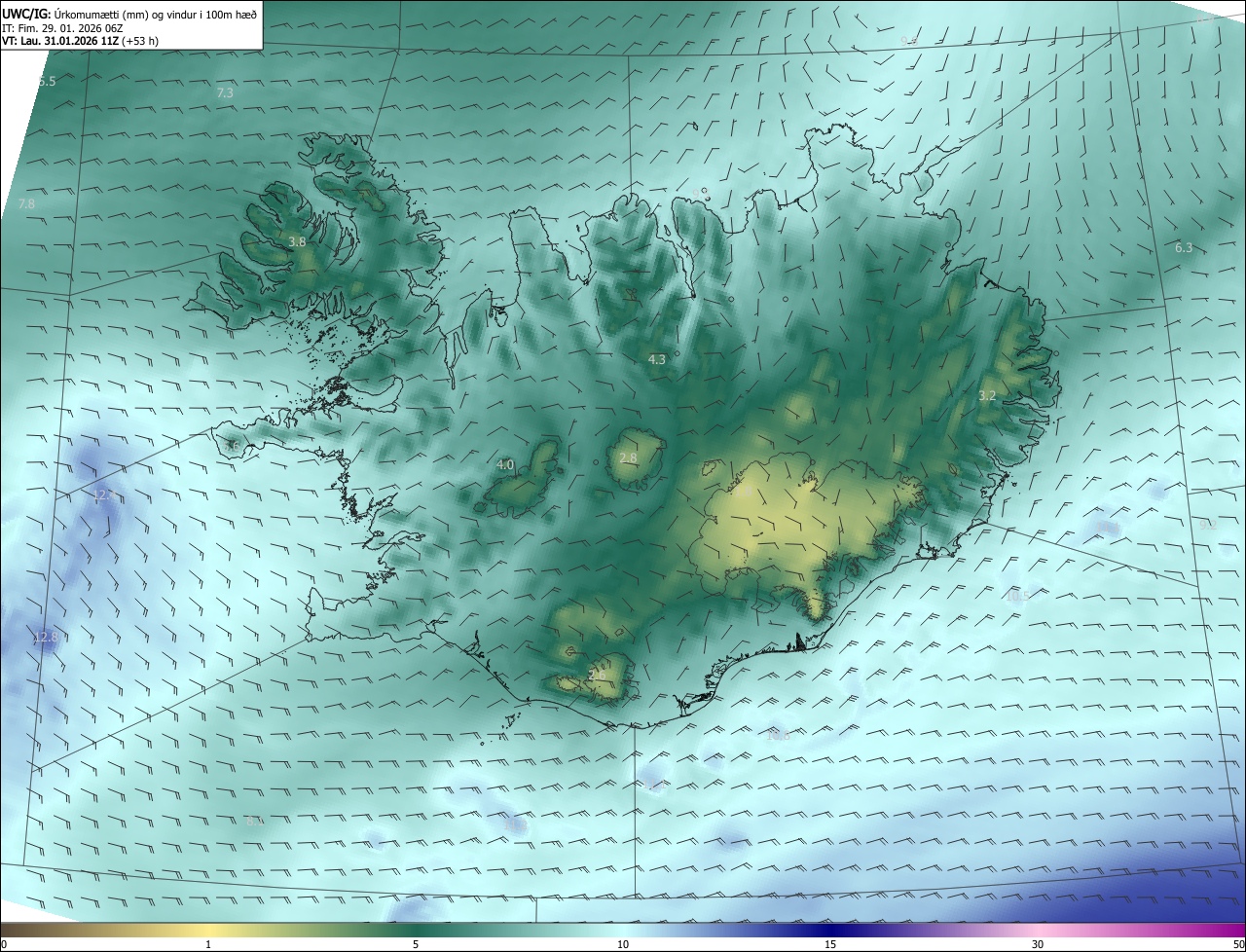Click the 30 tick on the color scale
The image size is (1246, 952).
[x=1038, y=944]
